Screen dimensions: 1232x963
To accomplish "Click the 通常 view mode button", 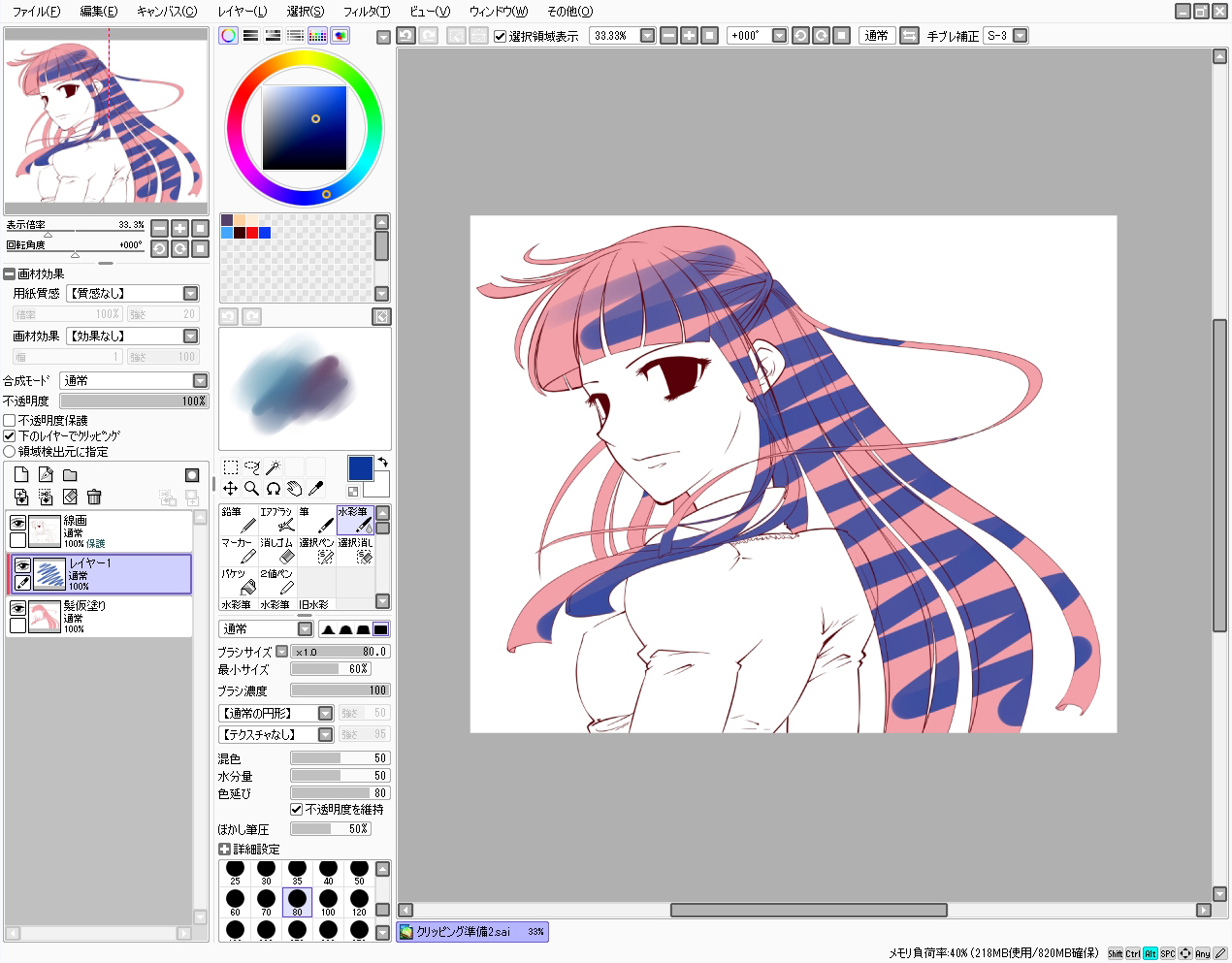I will [876, 35].
